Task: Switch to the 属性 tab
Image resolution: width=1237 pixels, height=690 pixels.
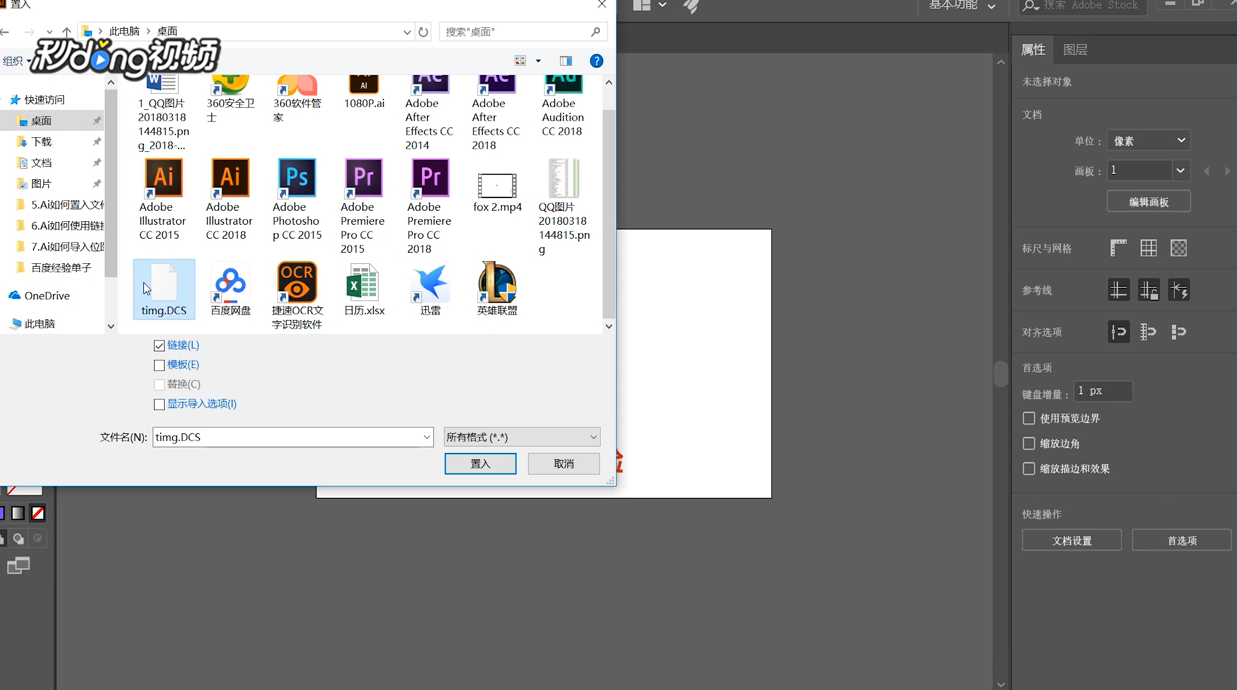Action: (1033, 49)
